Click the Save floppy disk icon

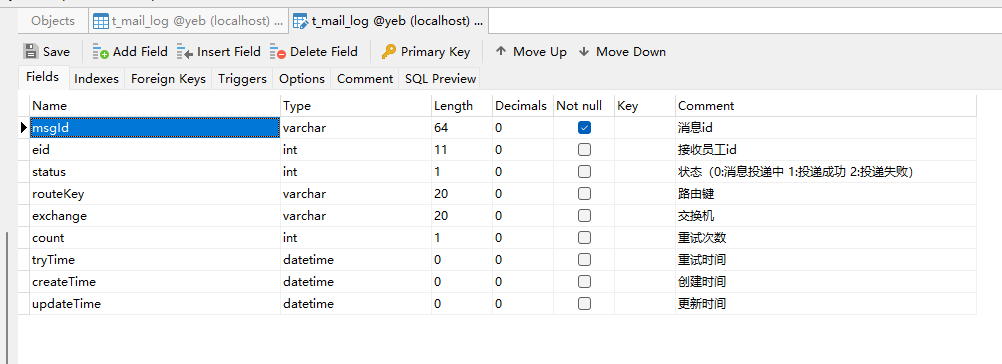point(30,52)
